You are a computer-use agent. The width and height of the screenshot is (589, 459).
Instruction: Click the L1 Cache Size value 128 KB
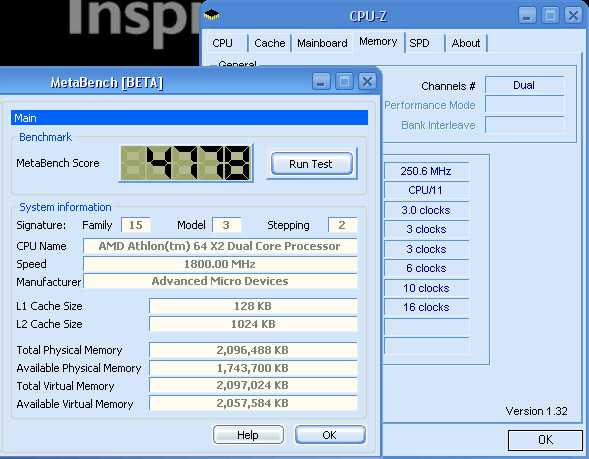[x=253, y=306]
